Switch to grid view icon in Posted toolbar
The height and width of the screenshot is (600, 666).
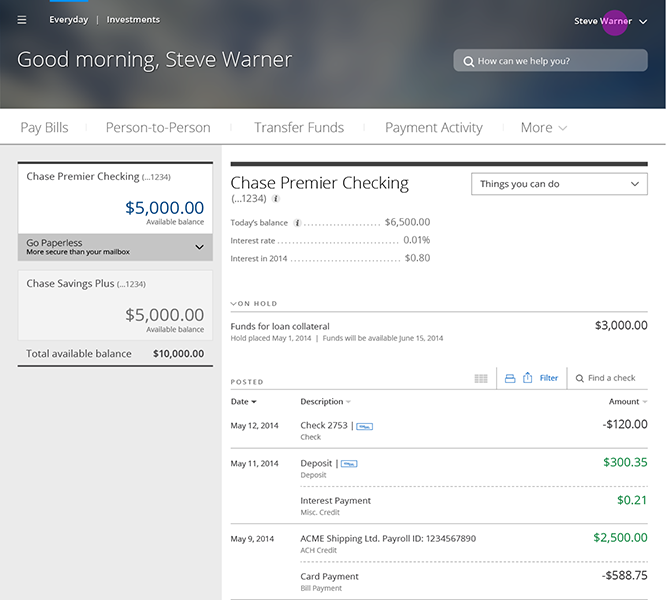tap(481, 378)
